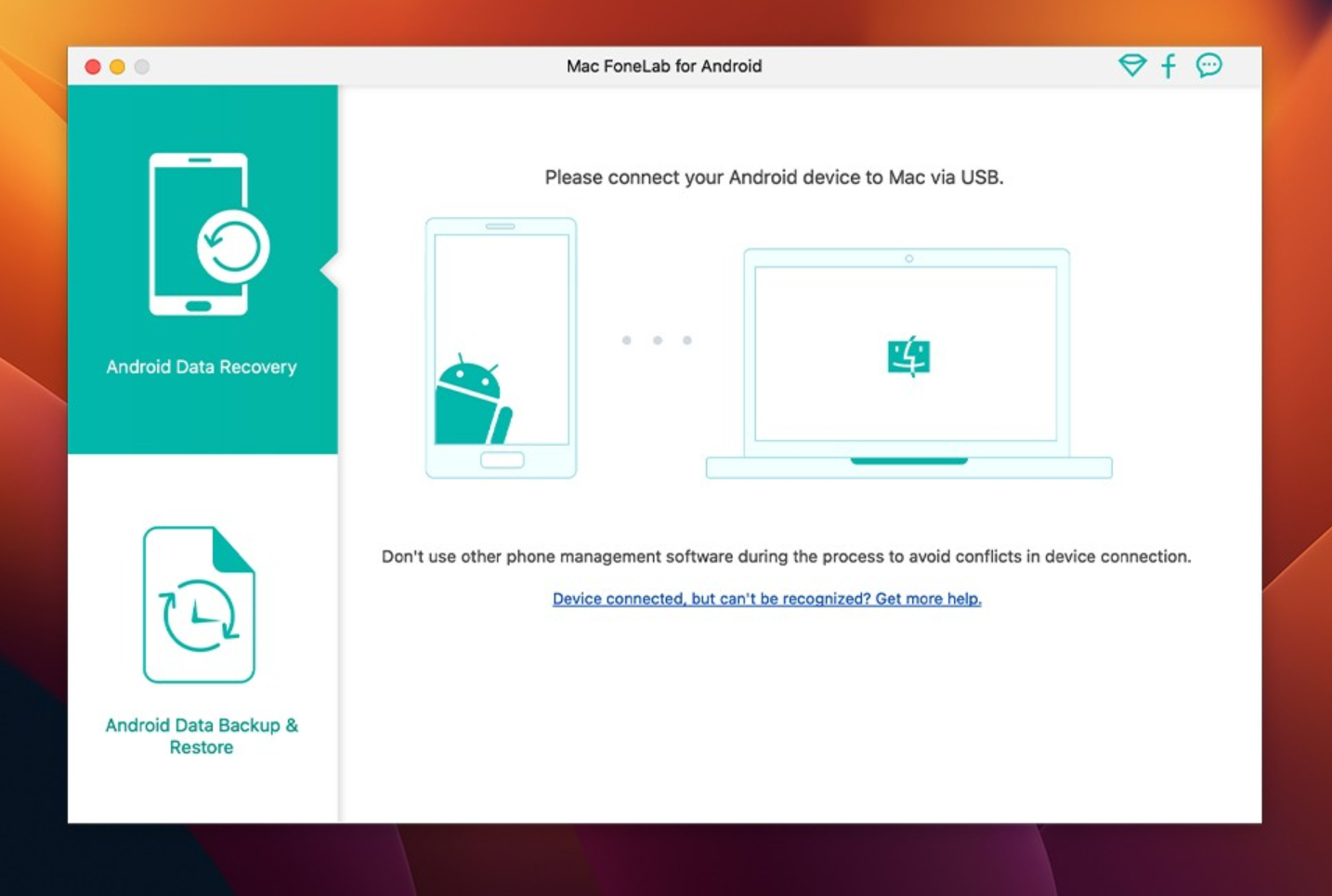
Task: Click 'Please connect your Android device' text
Action: point(774,177)
